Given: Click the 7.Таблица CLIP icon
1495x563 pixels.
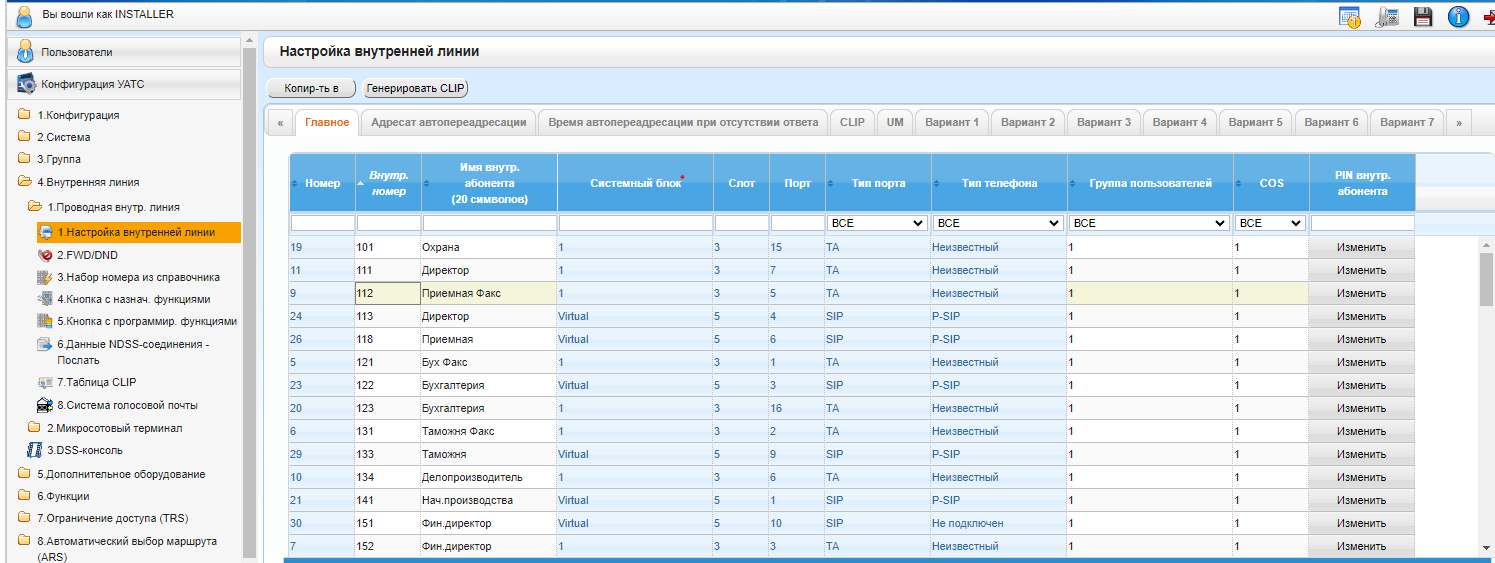Looking at the screenshot, I should pyautogui.click(x=45, y=382).
